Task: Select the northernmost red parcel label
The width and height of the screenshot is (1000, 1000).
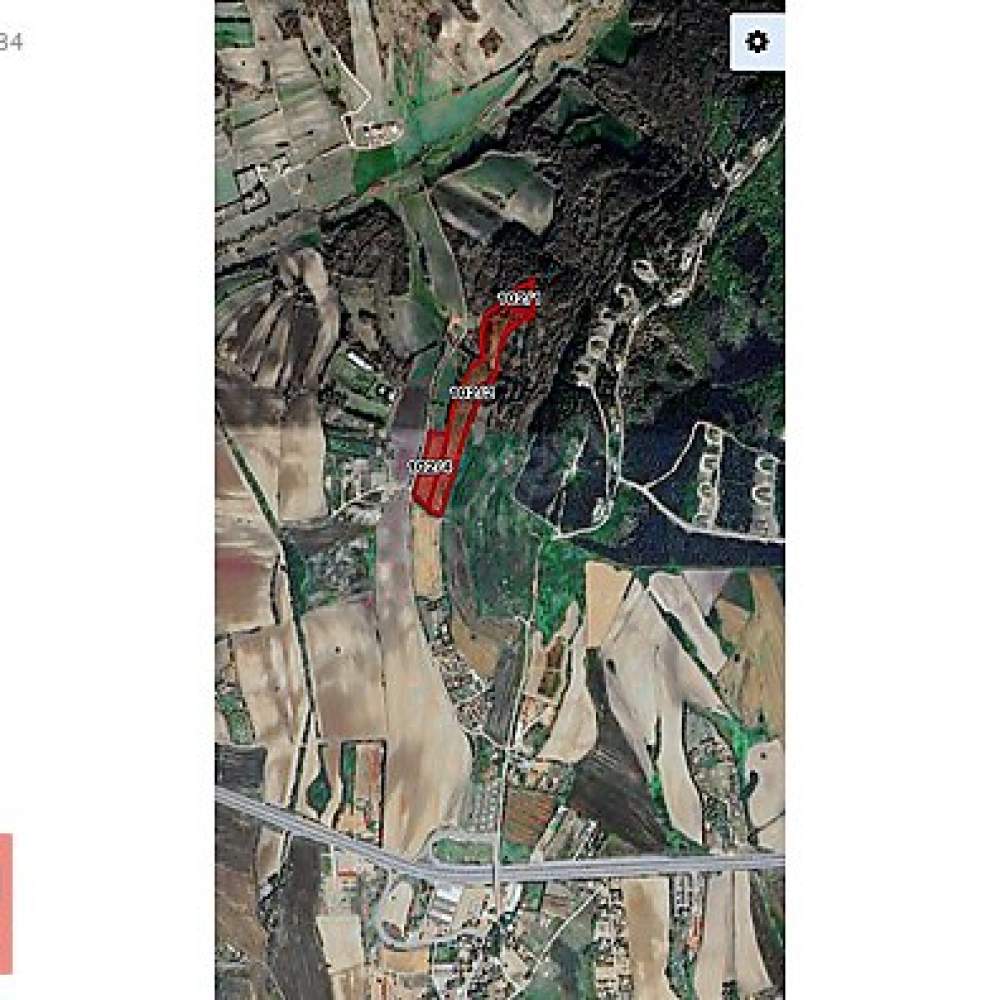Action: [518, 298]
